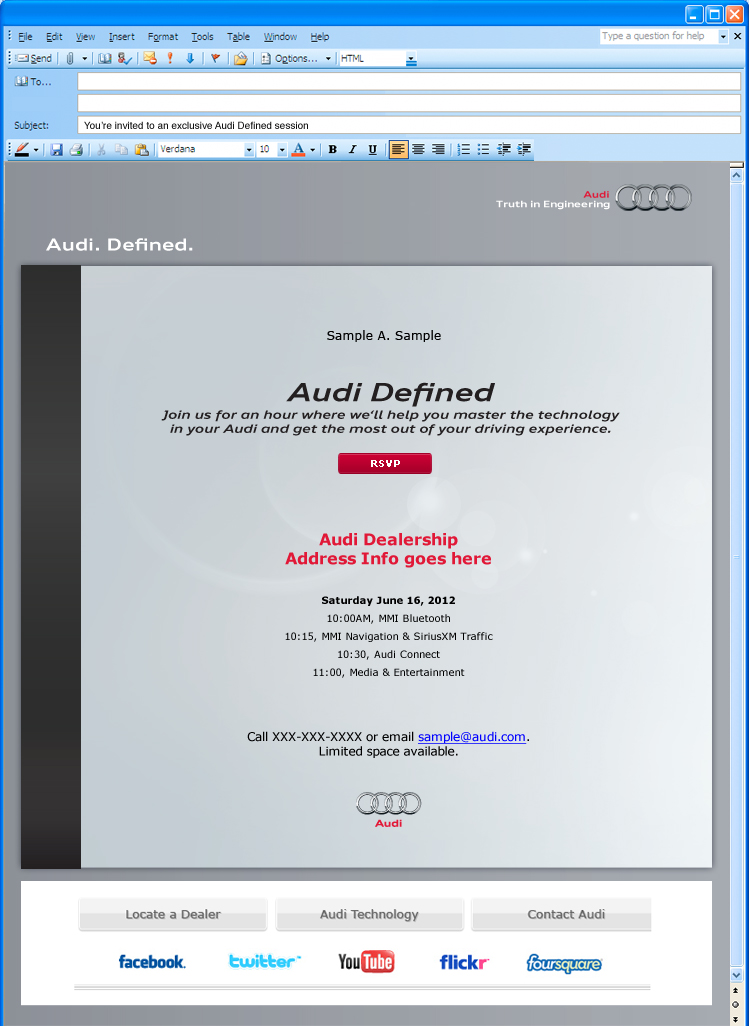Open the sample@audi.com email link
The height and width of the screenshot is (1026, 749).
pos(472,737)
